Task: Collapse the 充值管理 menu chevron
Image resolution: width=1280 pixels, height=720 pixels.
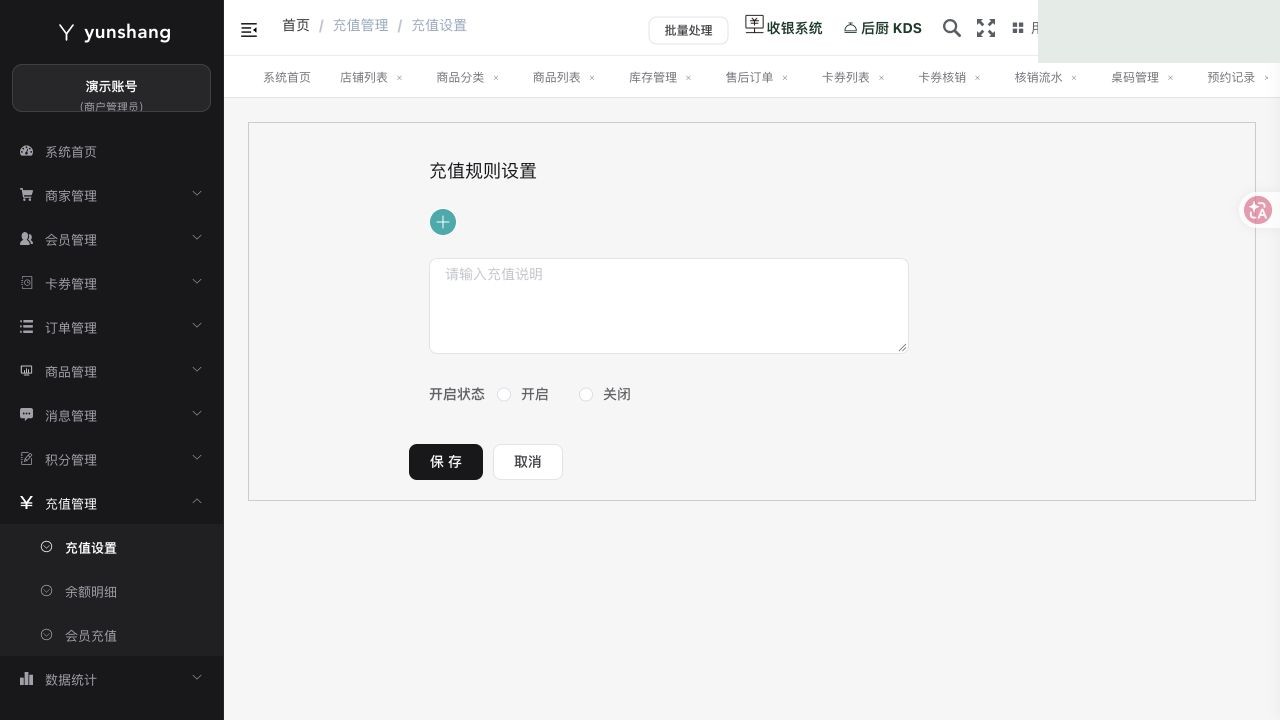Action: pyautogui.click(x=197, y=502)
